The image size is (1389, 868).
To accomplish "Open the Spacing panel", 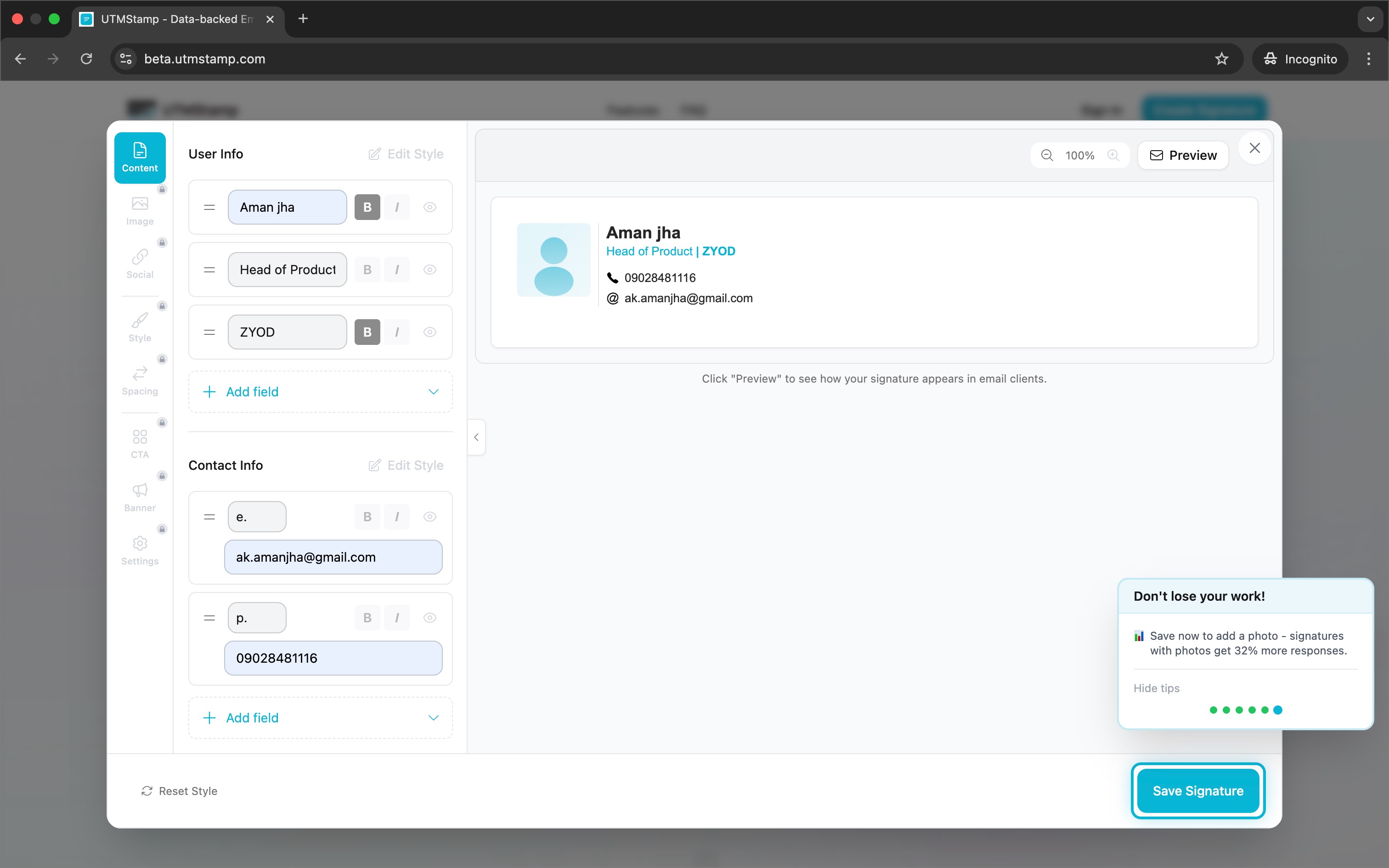I will click(x=140, y=381).
